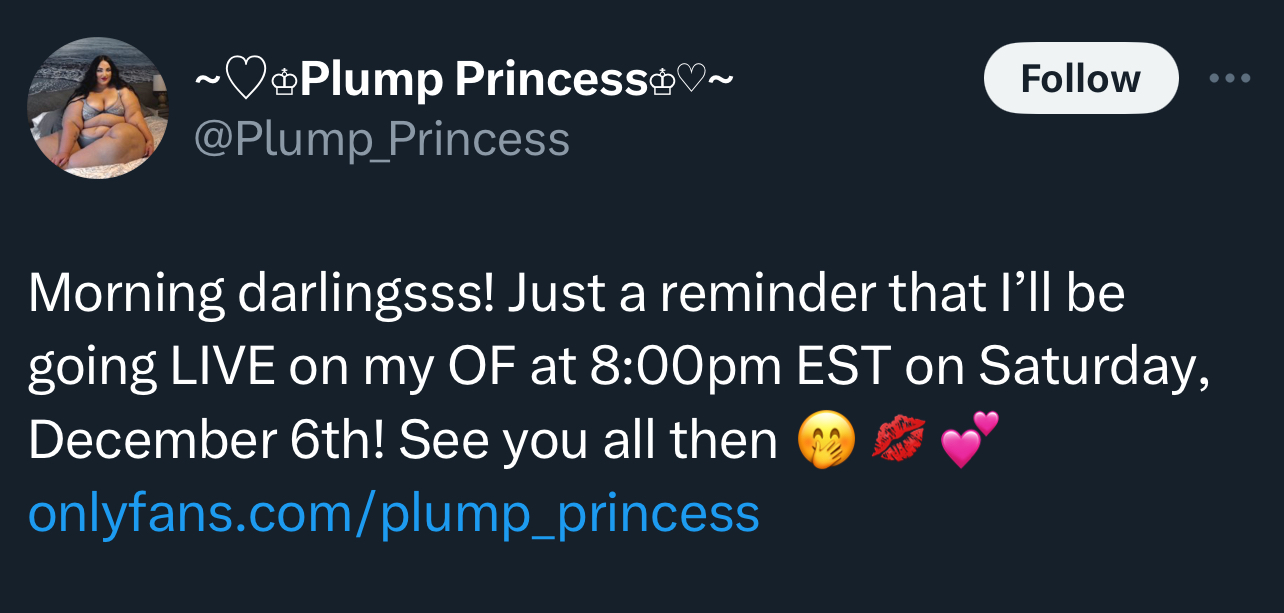Open the three-dot more options menu
Screen dimensions: 1284x613
click(1229, 78)
